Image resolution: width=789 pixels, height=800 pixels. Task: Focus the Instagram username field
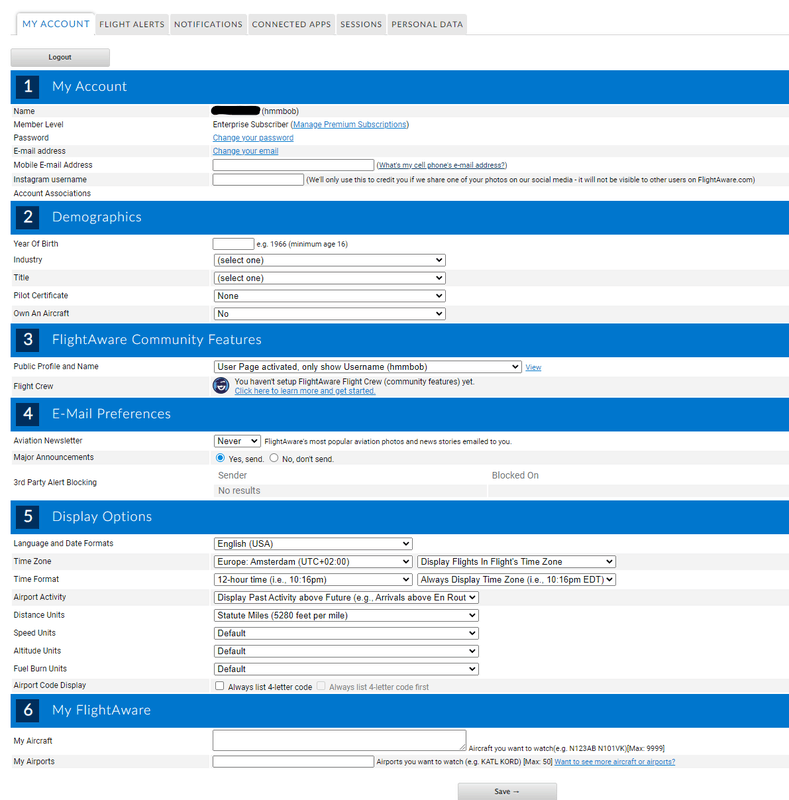click(258, 180)
